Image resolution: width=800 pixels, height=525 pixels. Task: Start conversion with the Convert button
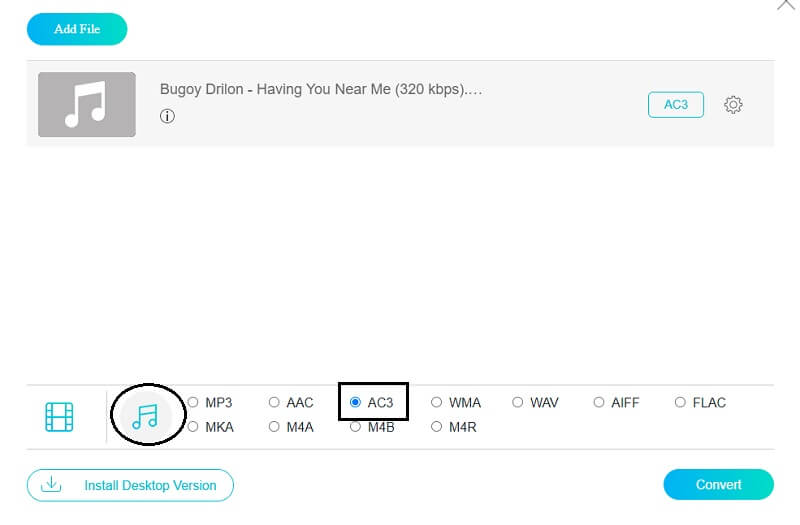click(x=718, y=485)
